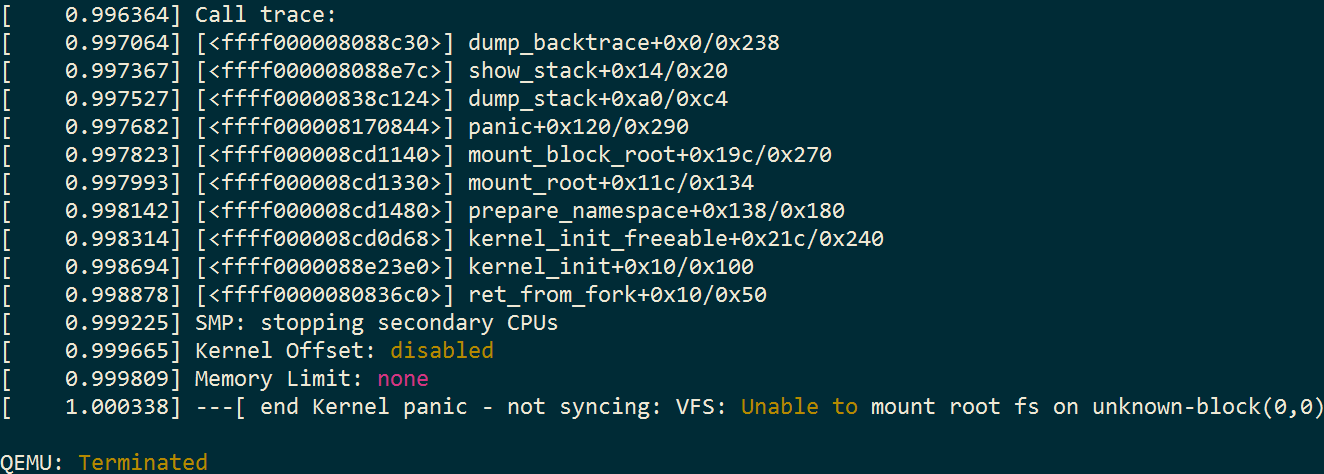The height and width of the screenshot is (474, 1324).
Task: Click the panic+0x120/0x290 trace entry
Action: tap(578, 127)
